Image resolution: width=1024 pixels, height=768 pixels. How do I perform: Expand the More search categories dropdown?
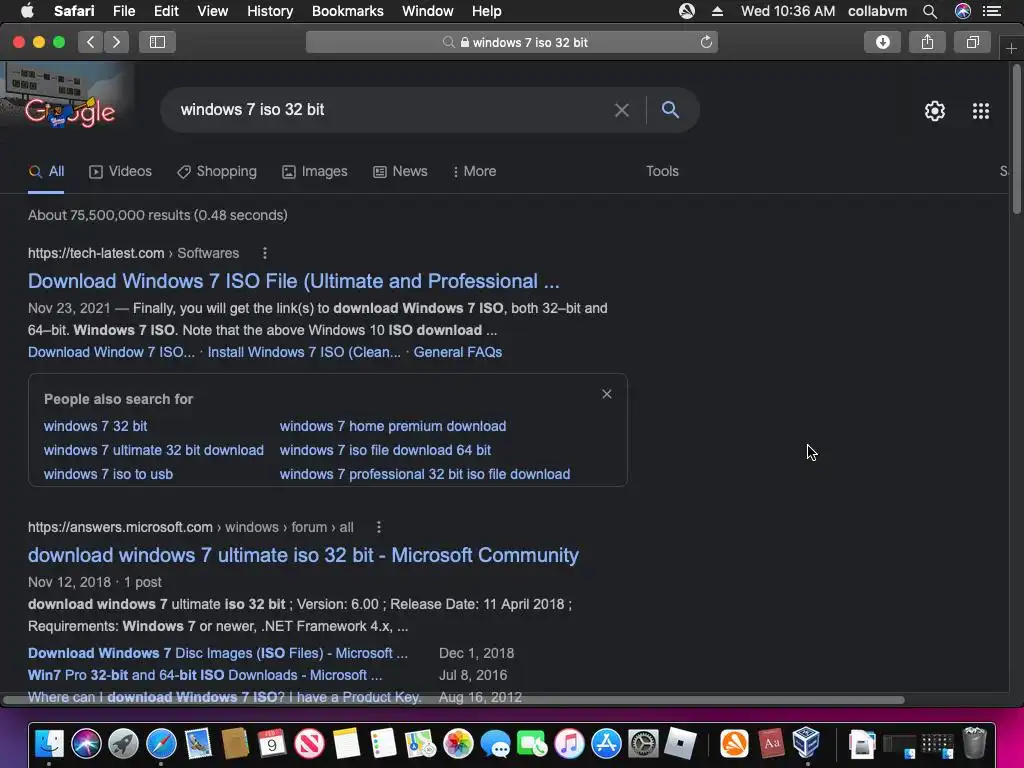474,171
